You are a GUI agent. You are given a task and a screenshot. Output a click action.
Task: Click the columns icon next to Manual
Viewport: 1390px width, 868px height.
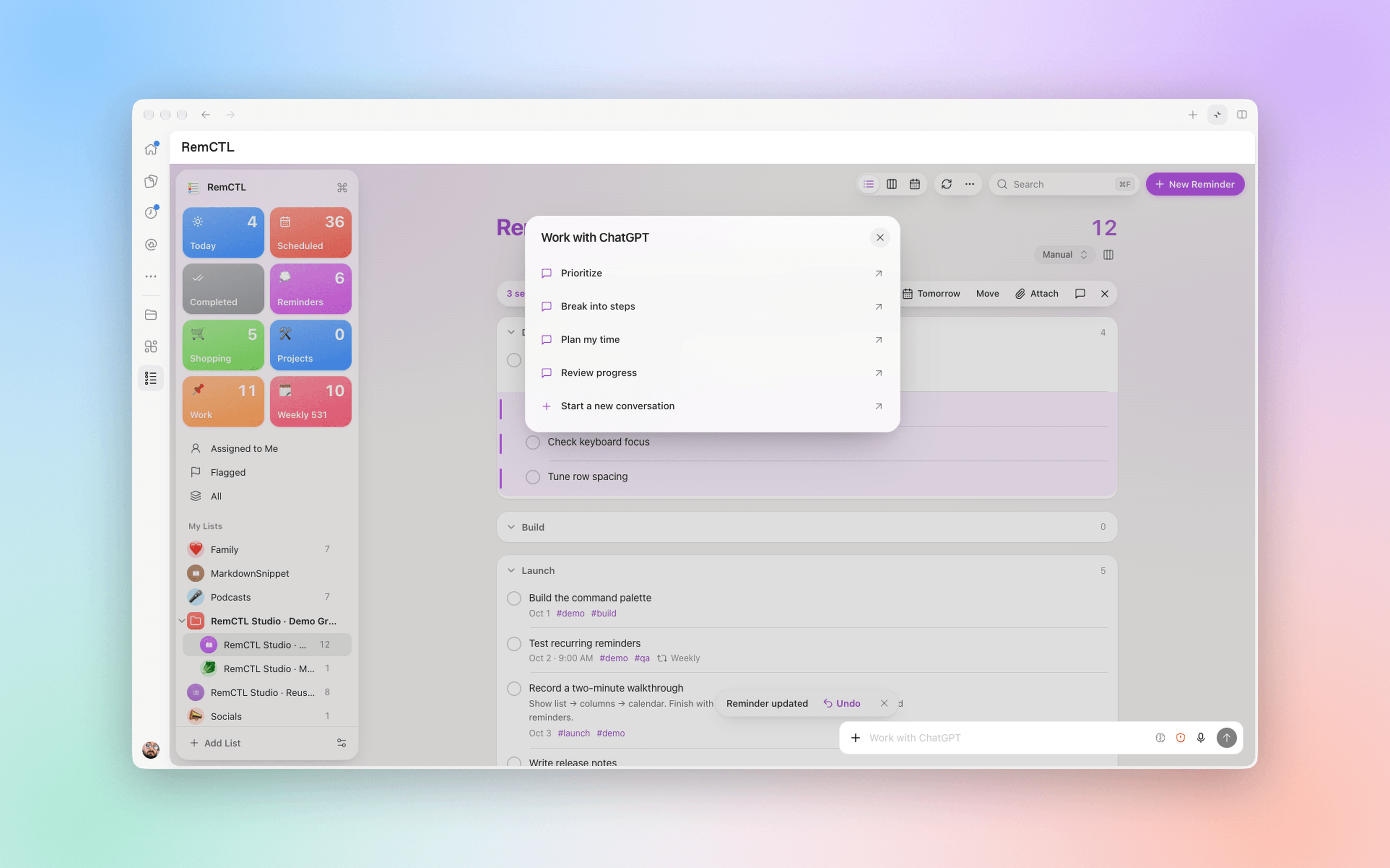[x=1108, y=255]
